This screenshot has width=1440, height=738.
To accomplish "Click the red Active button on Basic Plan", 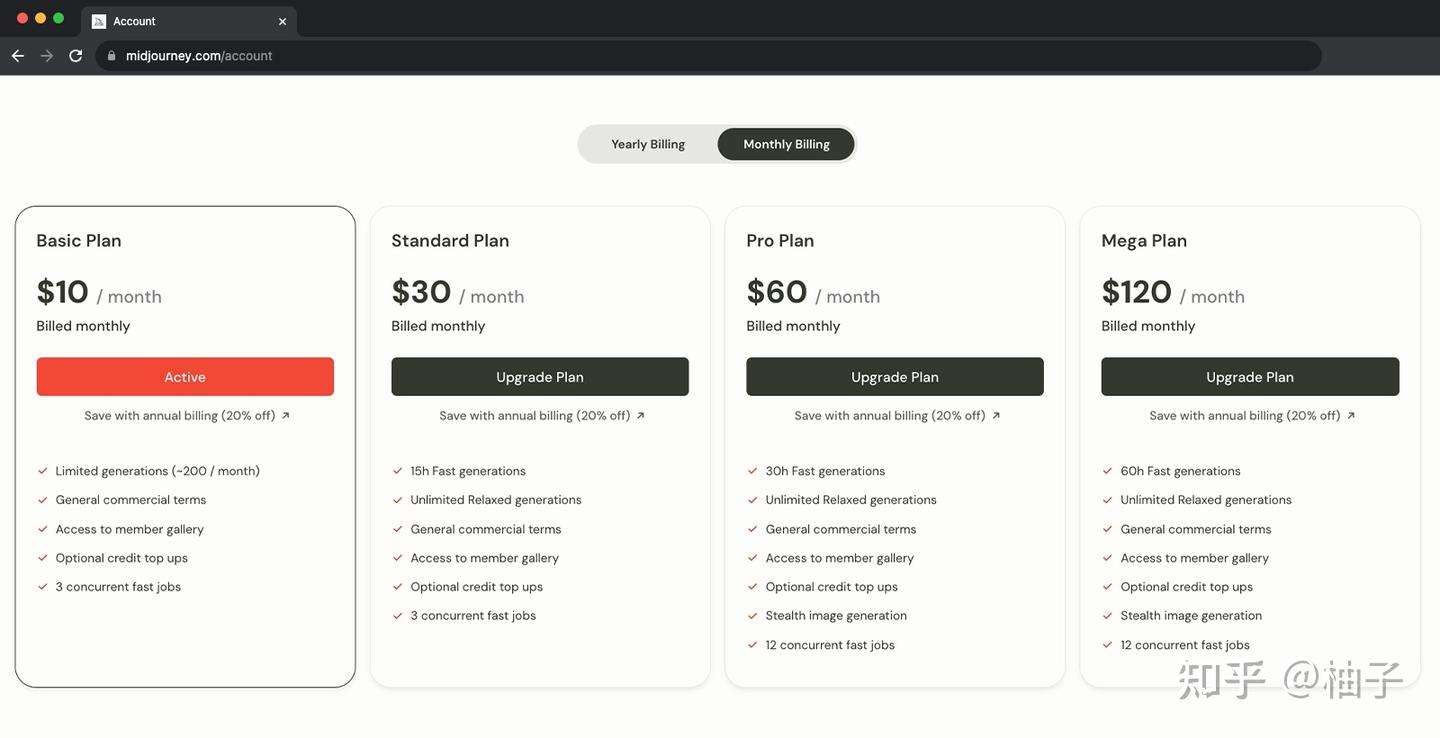I will pos(185,377).
